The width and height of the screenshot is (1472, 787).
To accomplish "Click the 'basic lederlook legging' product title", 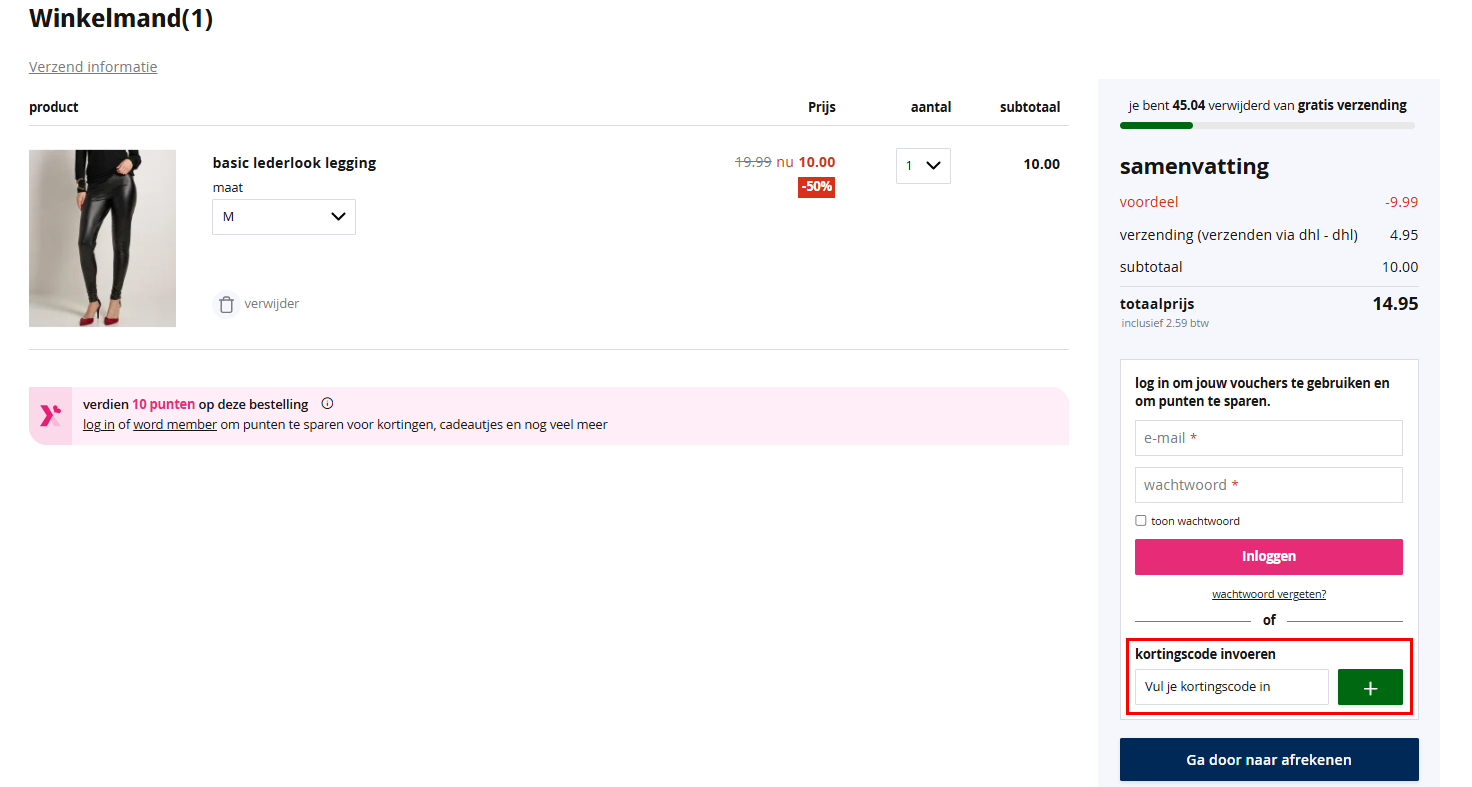I will pos(294,163).
